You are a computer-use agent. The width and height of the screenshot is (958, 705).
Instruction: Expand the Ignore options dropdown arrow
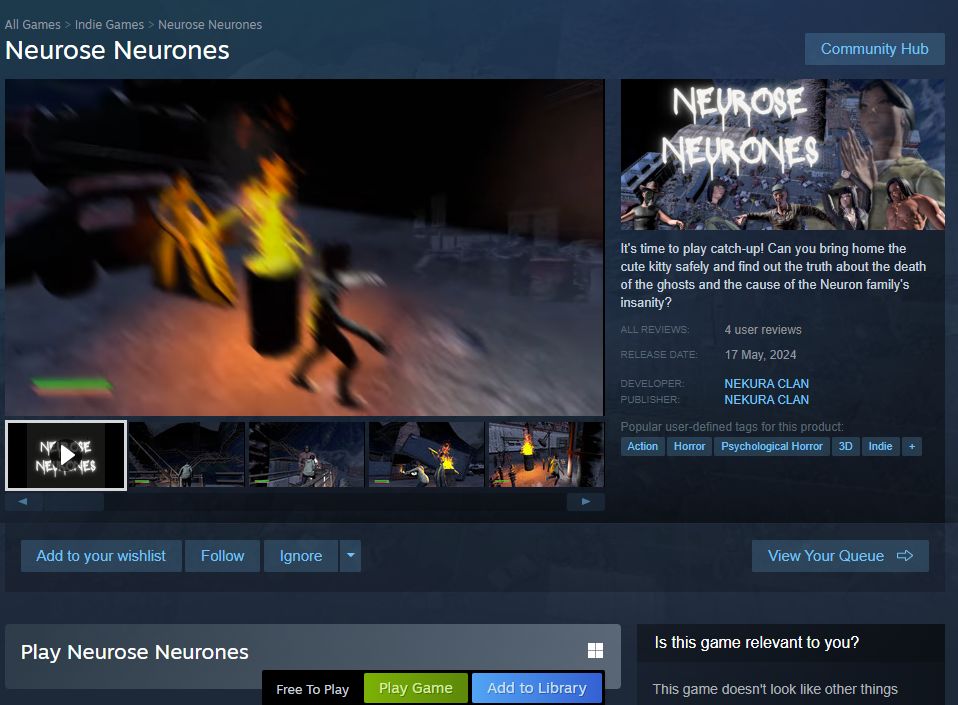point(351,556)
